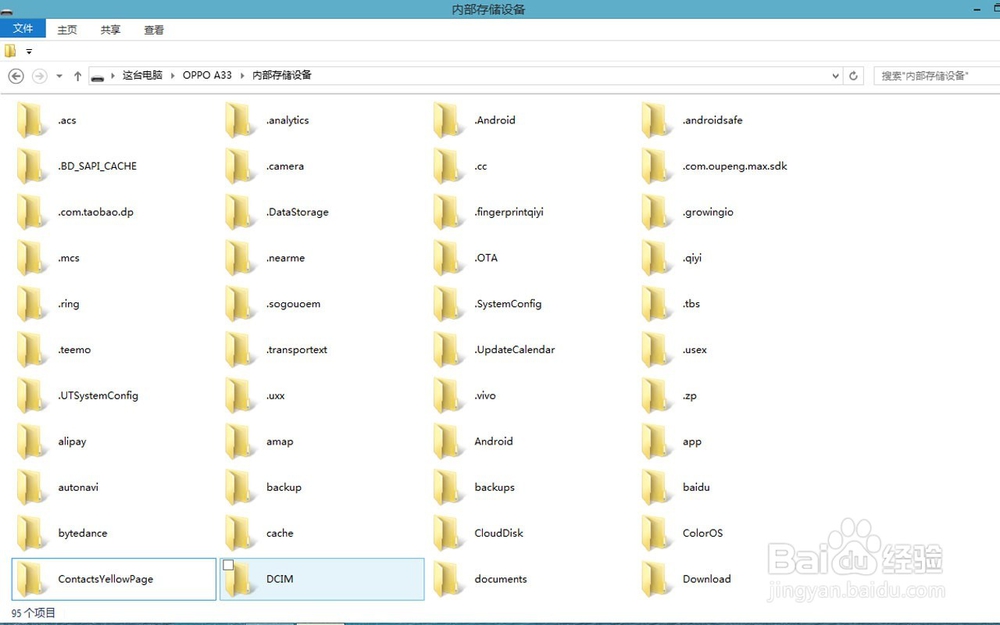
Task: Select the .com.taobao.dp folder icon
Action: coord(31,212)
